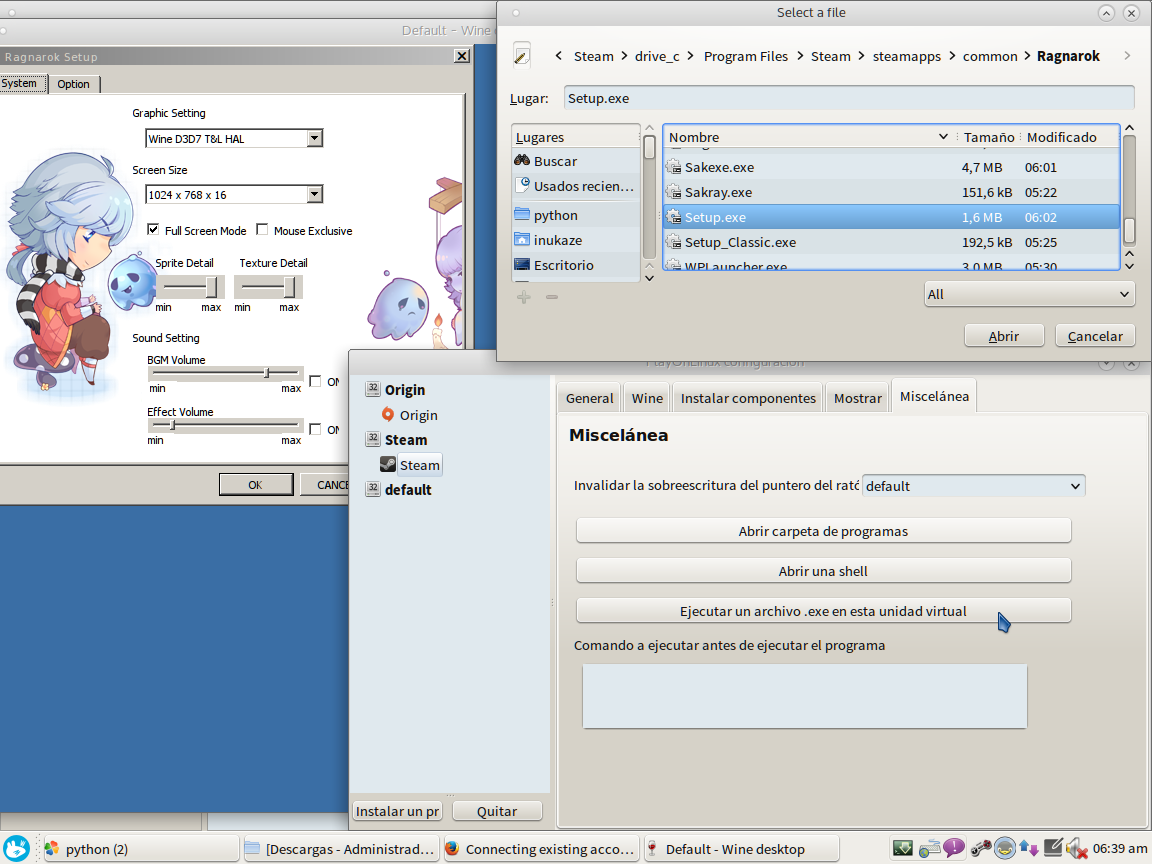Click the Texture Detail slider handle

[289, 287]
